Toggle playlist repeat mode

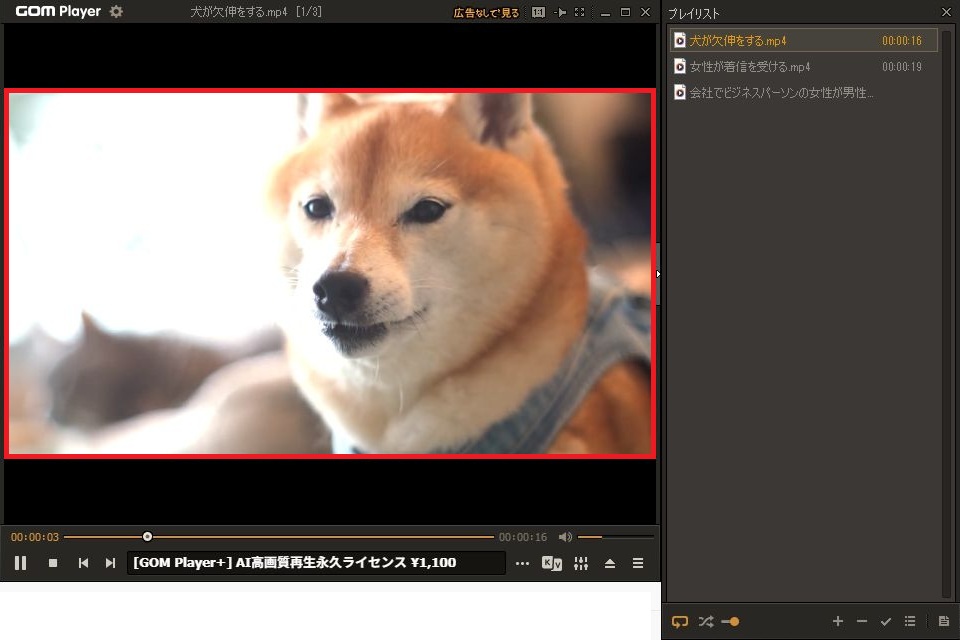(x=680, y=621)
